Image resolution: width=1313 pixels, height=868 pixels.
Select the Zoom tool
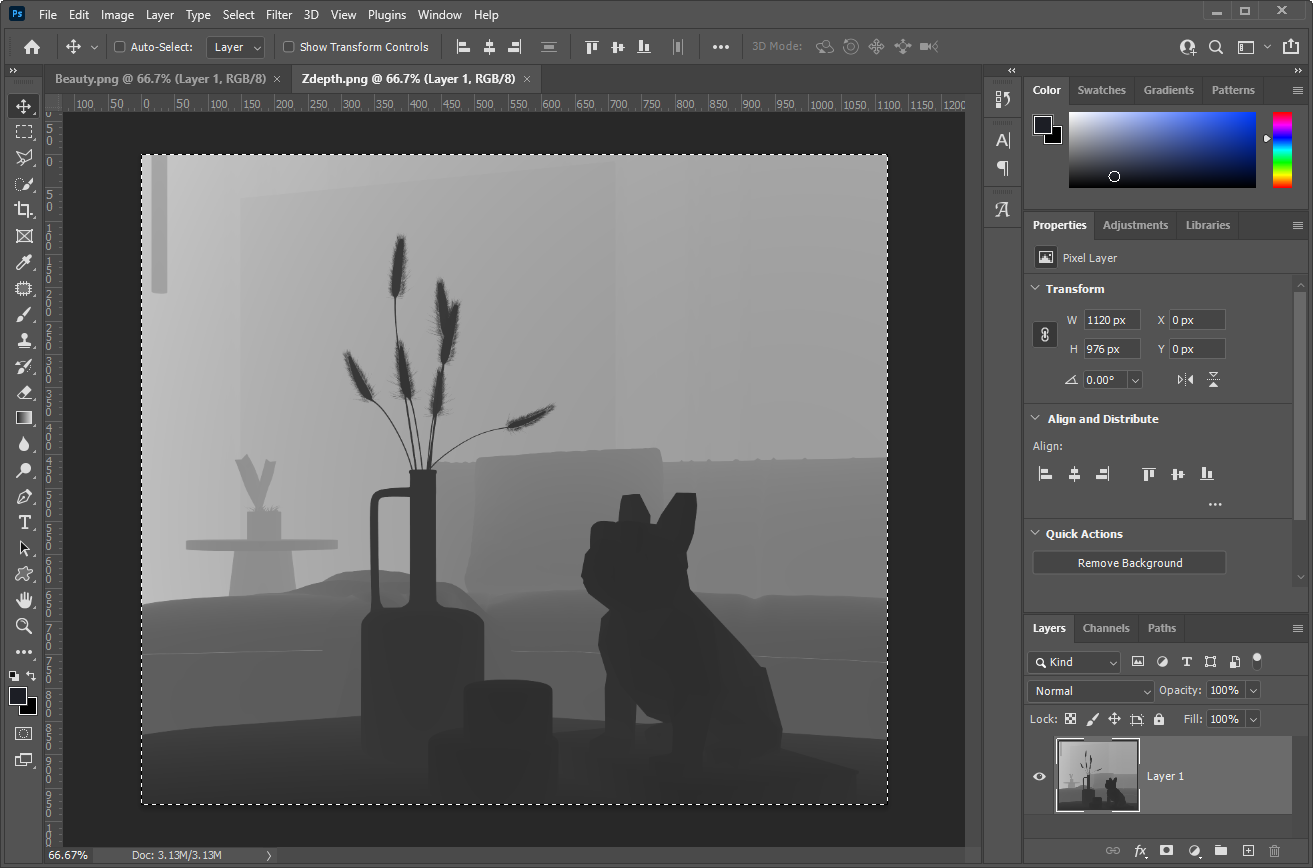click(x=25, y=627)
